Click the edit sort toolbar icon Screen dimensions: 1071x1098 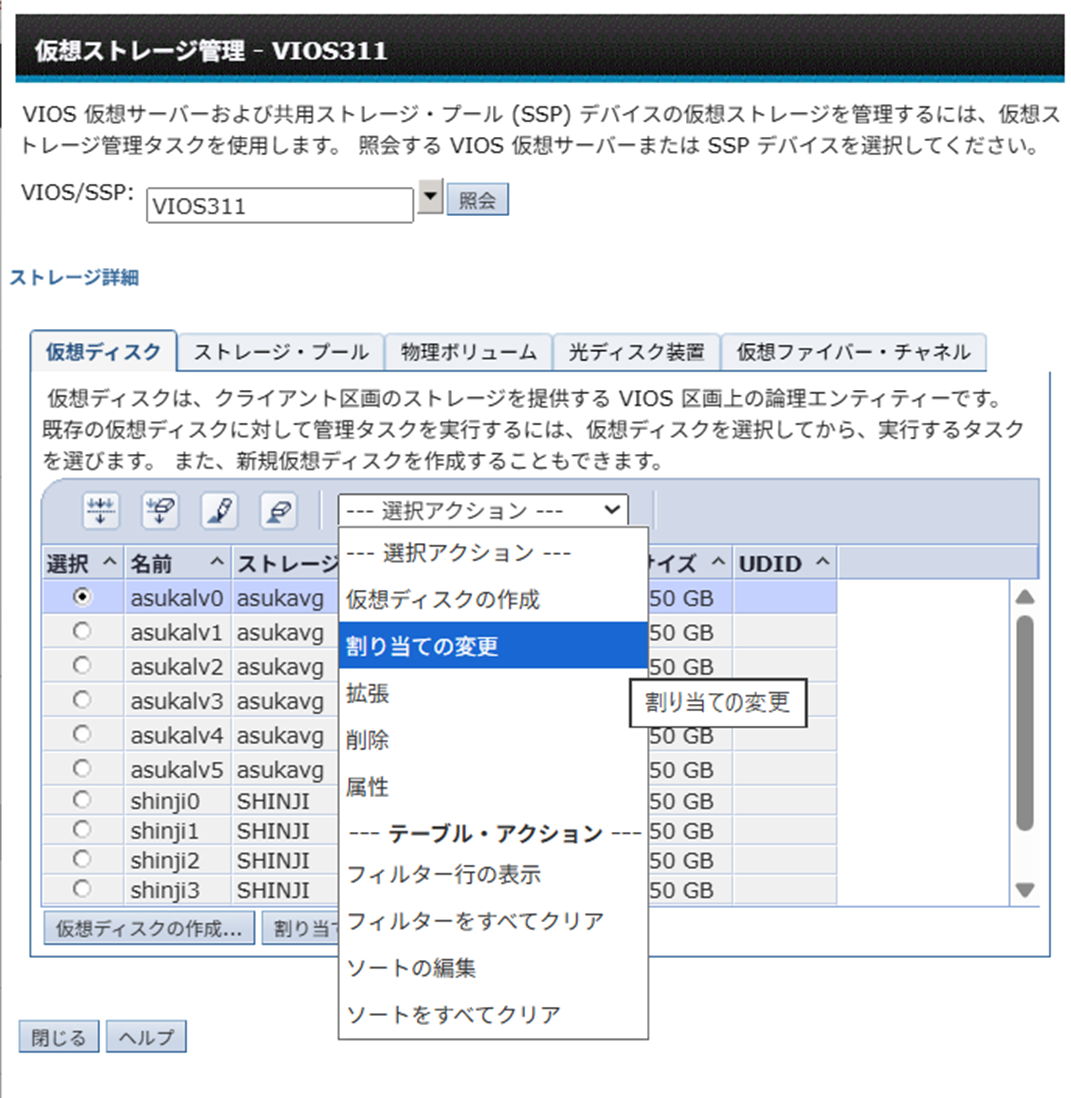(x=219, y=510)
